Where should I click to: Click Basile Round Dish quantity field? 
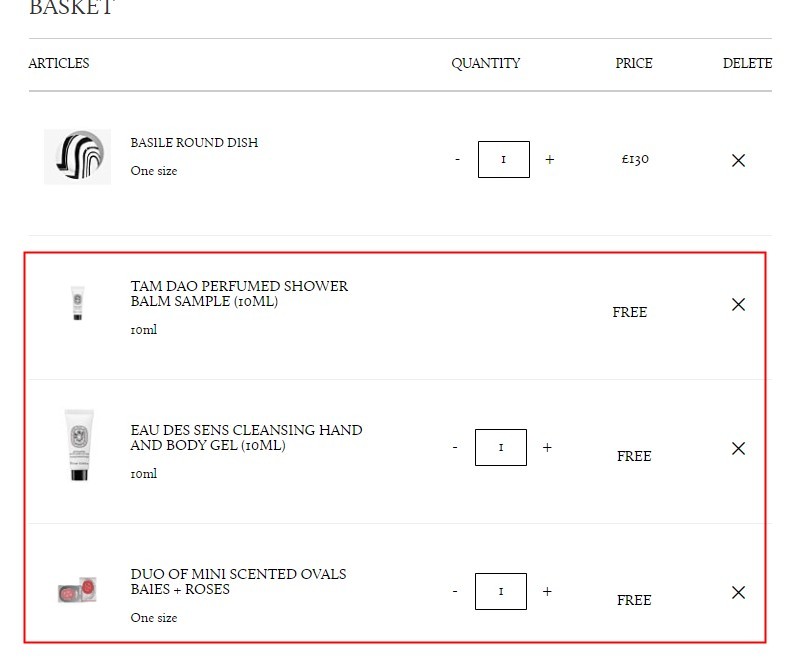point(504,159)
